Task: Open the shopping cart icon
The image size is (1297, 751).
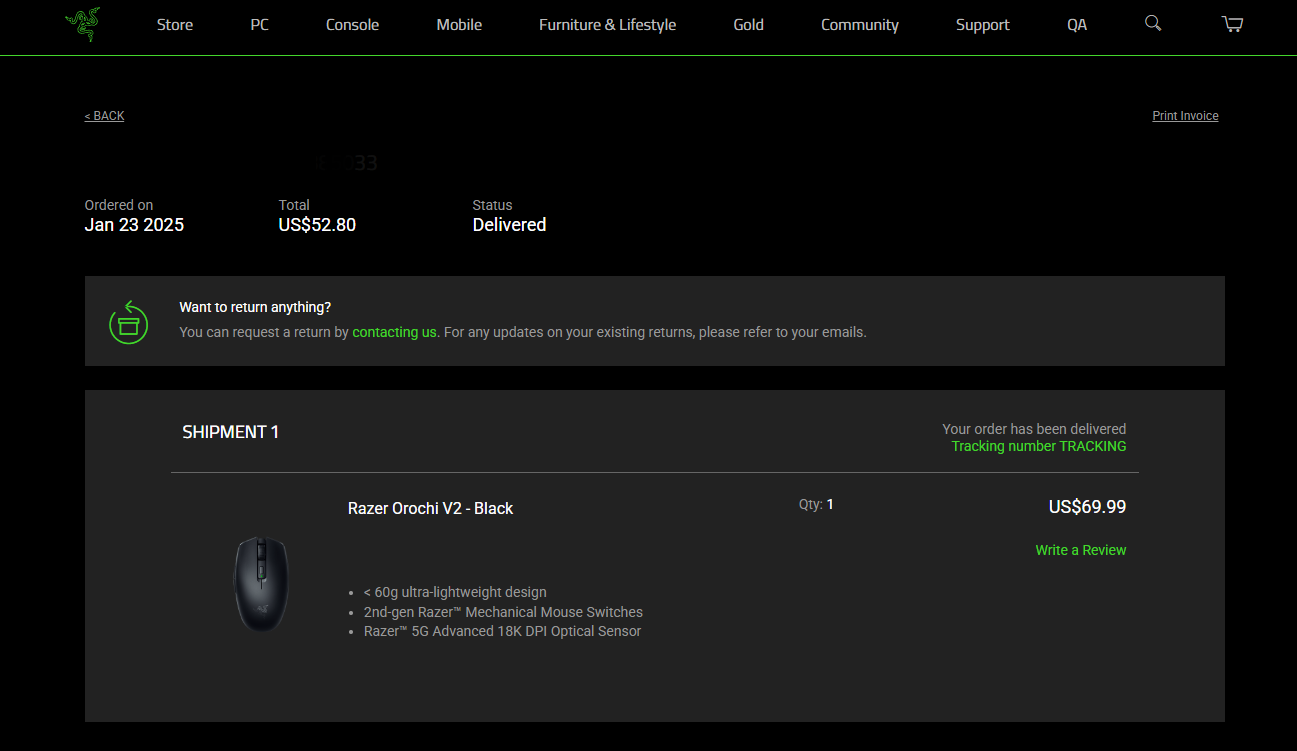Action: [1232, 23]
